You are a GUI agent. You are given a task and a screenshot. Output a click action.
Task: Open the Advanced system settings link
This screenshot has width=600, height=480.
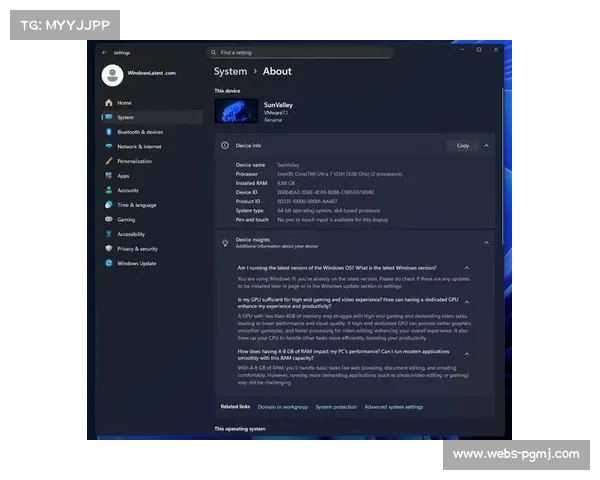click(x=393, y=407)
